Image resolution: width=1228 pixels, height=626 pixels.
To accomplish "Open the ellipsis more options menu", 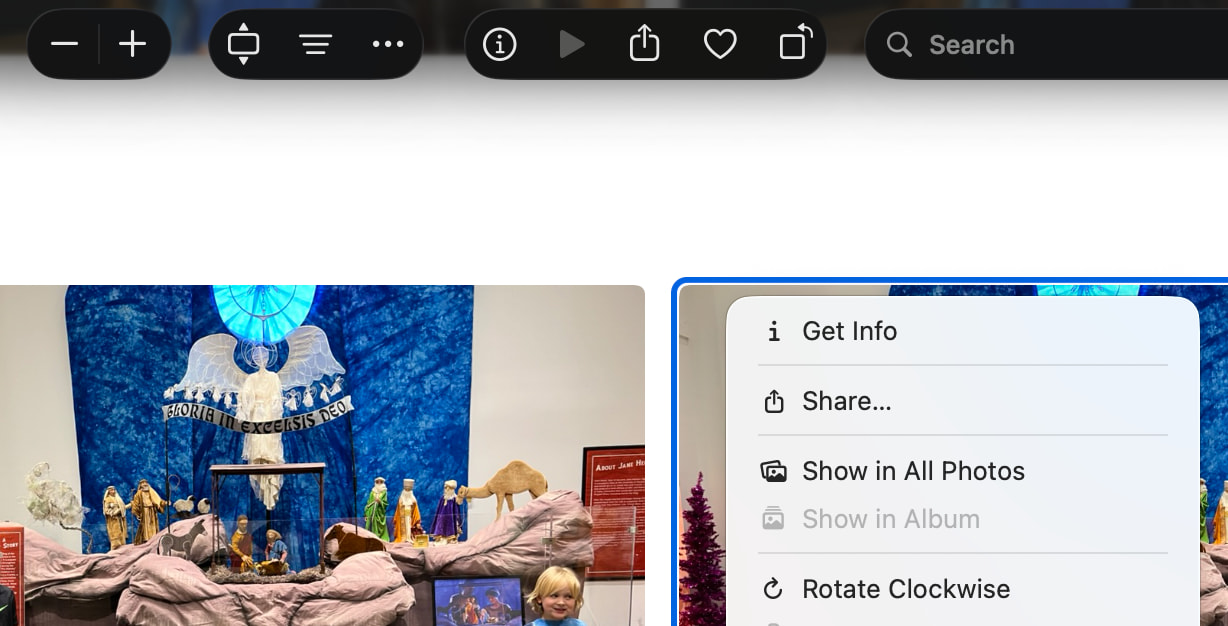I will tap(387, 45).
